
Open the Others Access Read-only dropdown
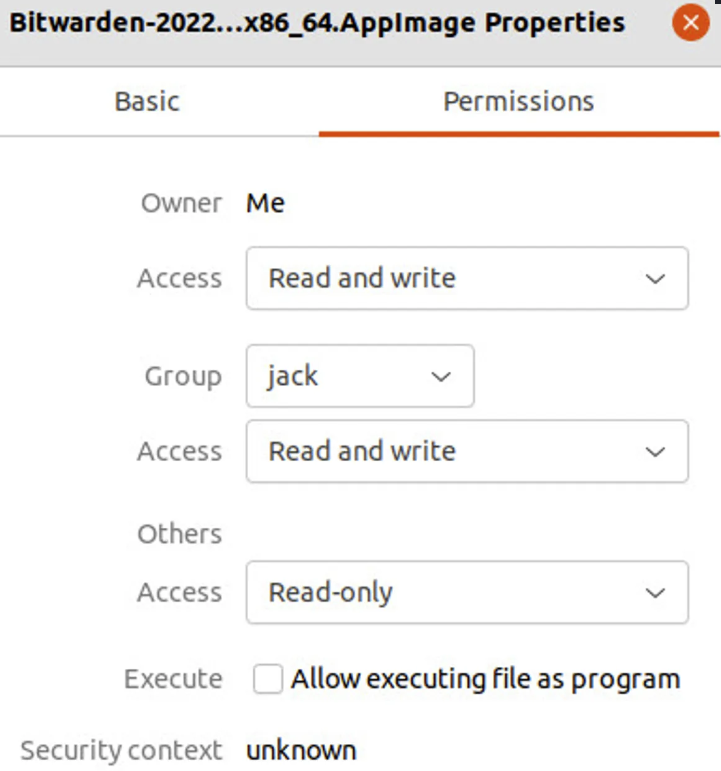click(466, 592)
